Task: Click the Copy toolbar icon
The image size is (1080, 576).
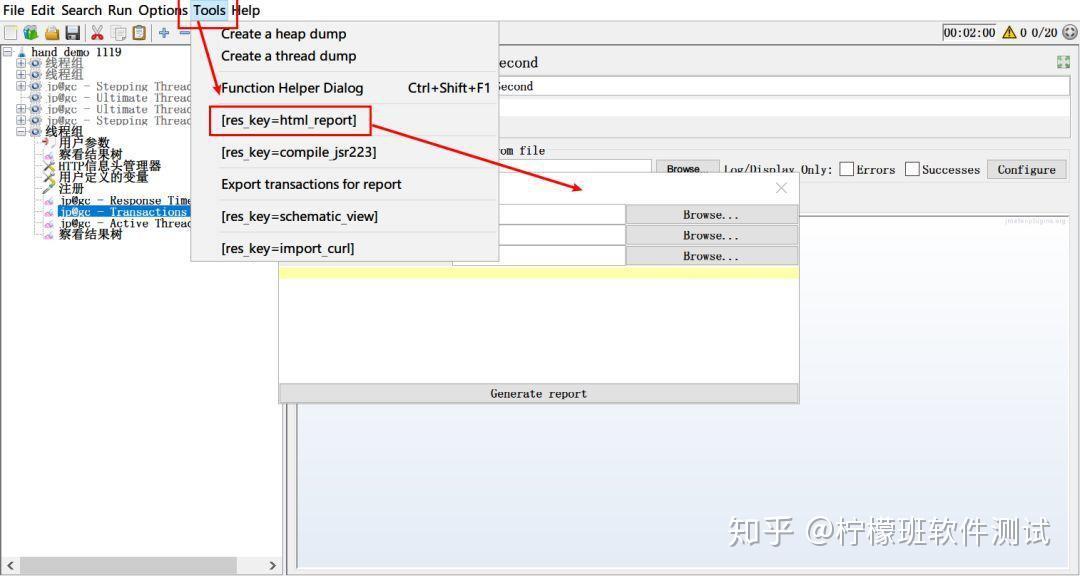Action: (x=117, y=32)
